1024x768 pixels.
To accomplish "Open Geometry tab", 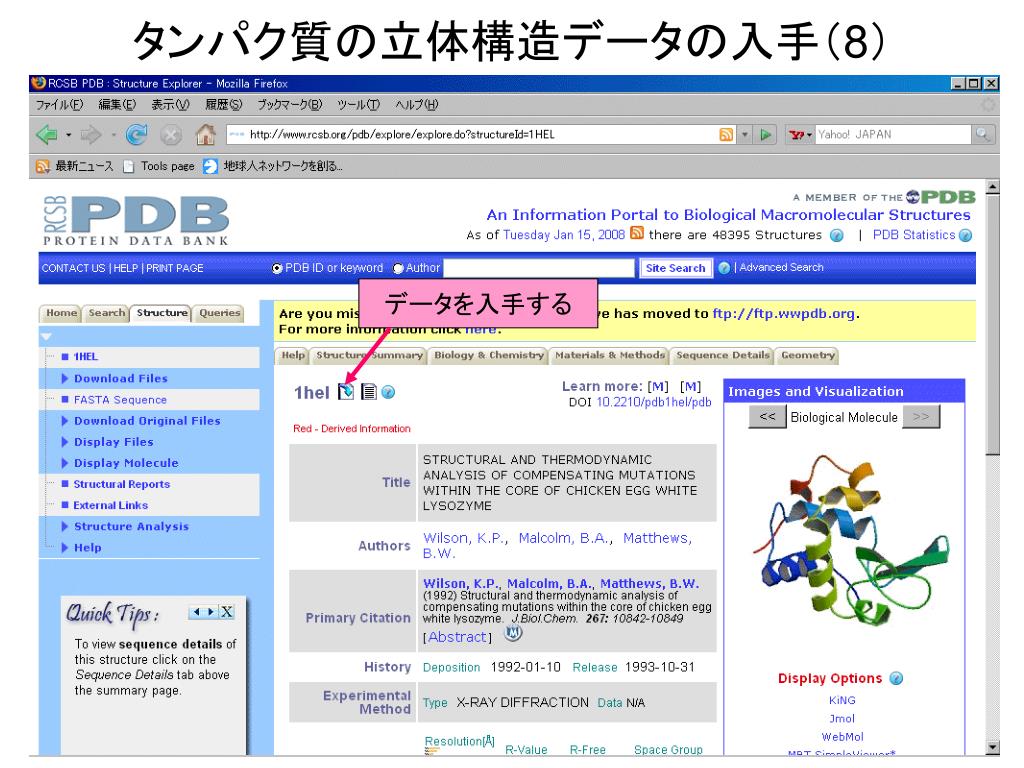I will point(808,355).
